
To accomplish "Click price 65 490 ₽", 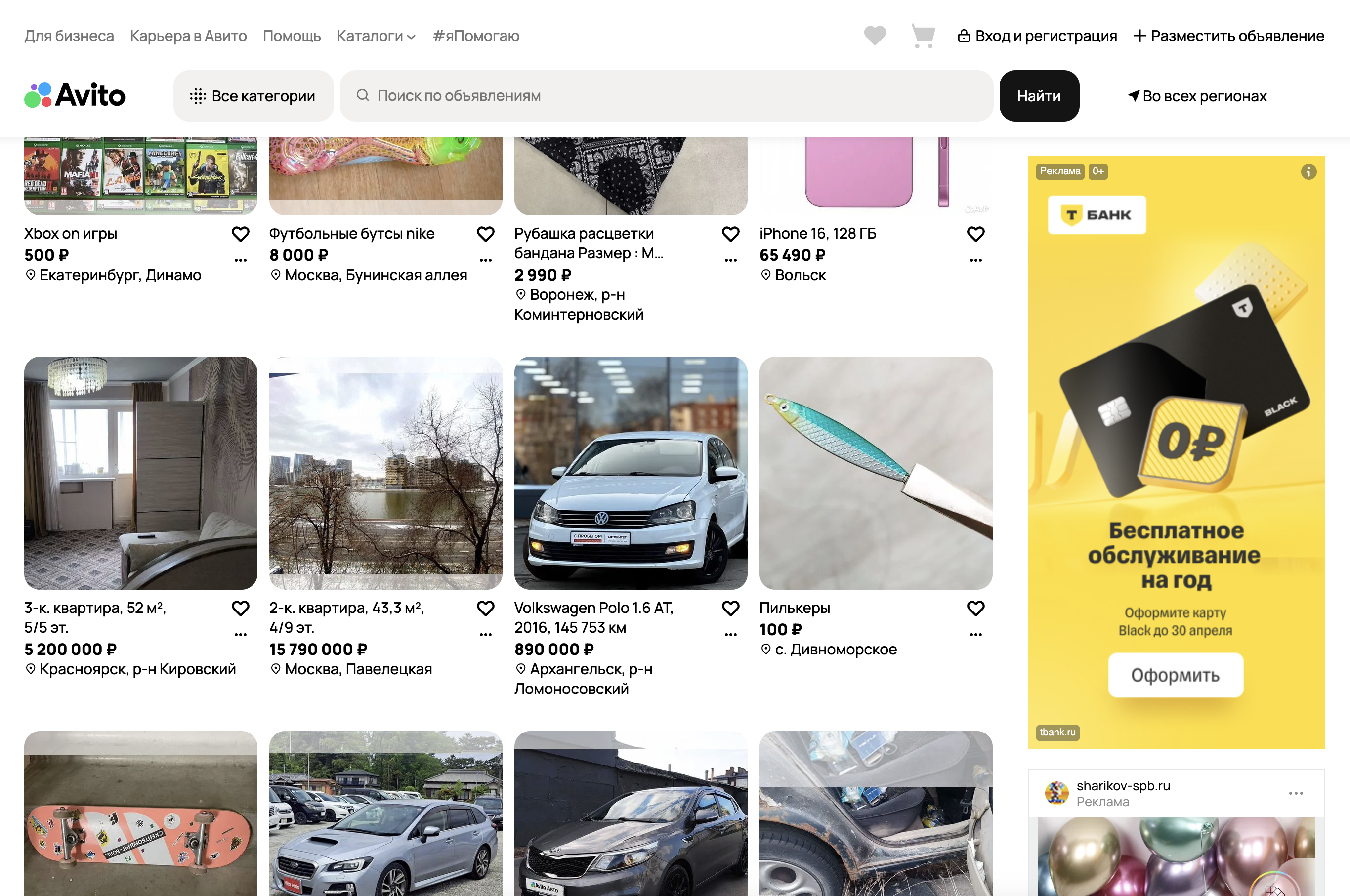I will [x=792, y=255].
